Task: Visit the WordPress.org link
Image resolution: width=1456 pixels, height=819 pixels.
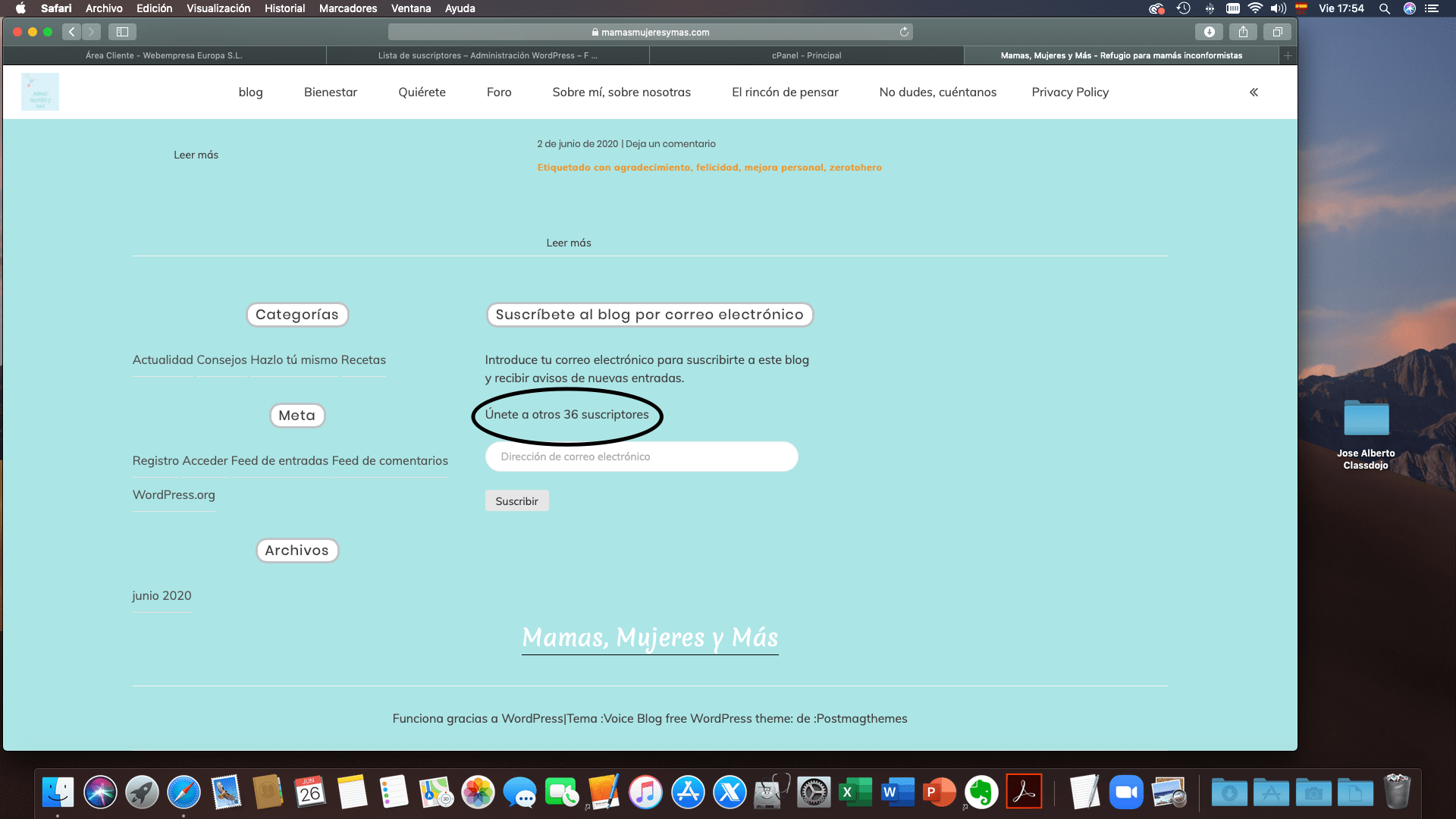Action: pos(174,494)
